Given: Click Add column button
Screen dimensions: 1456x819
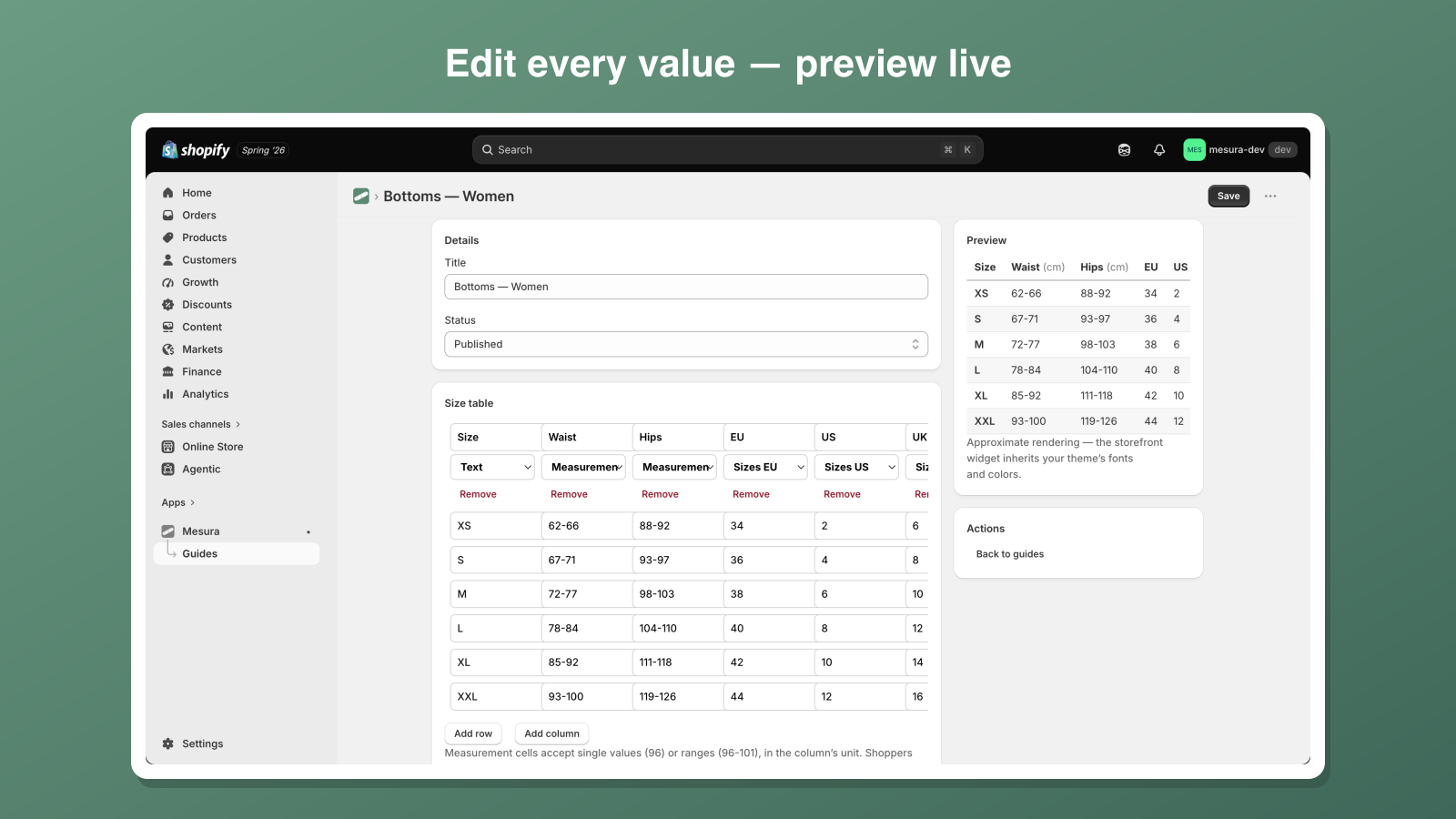Looking at the screenshot, I should [x=551, y=733].
